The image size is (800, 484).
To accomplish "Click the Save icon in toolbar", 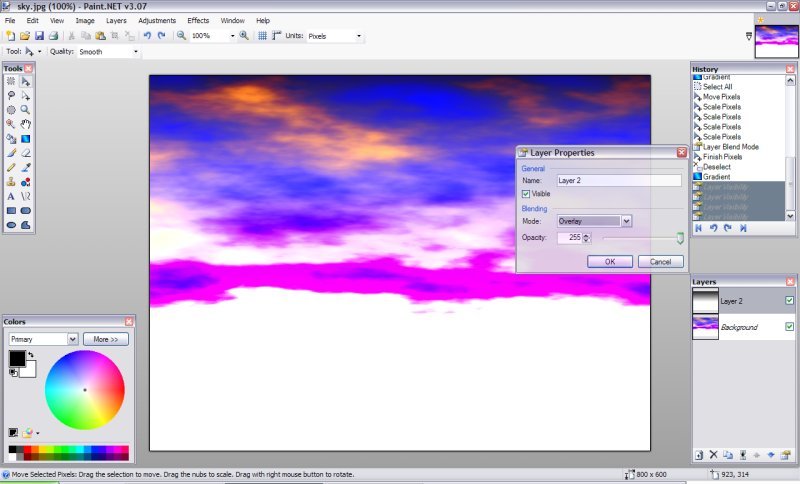I will tap(39, 36).
